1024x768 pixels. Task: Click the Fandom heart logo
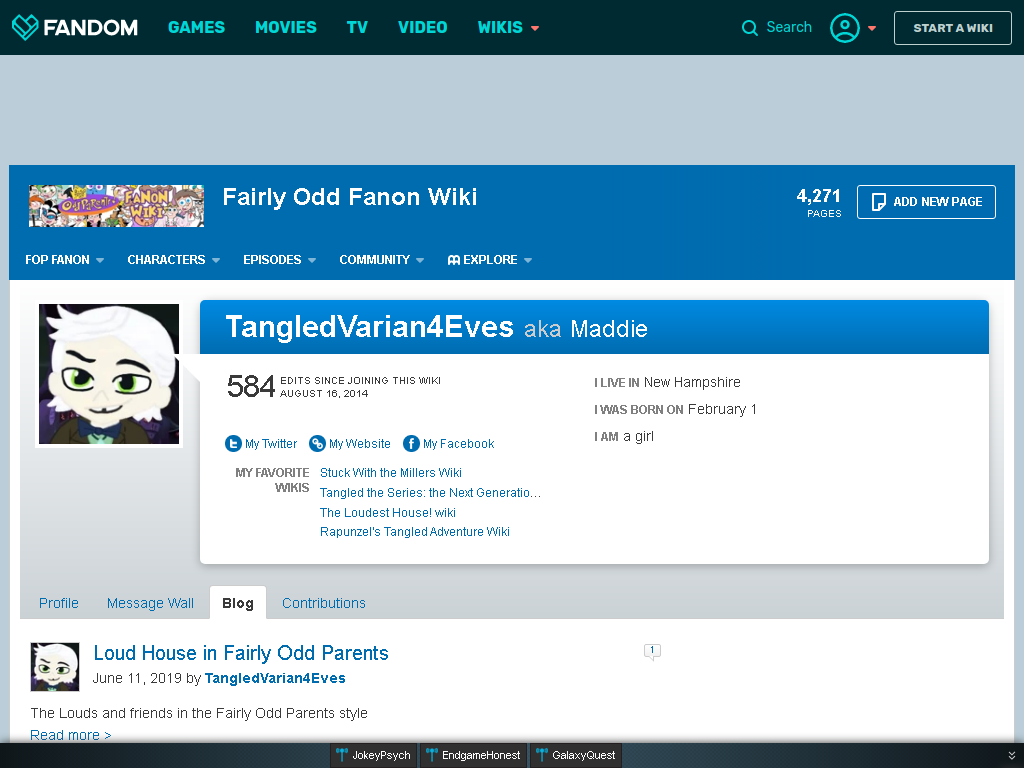(25, 27)
